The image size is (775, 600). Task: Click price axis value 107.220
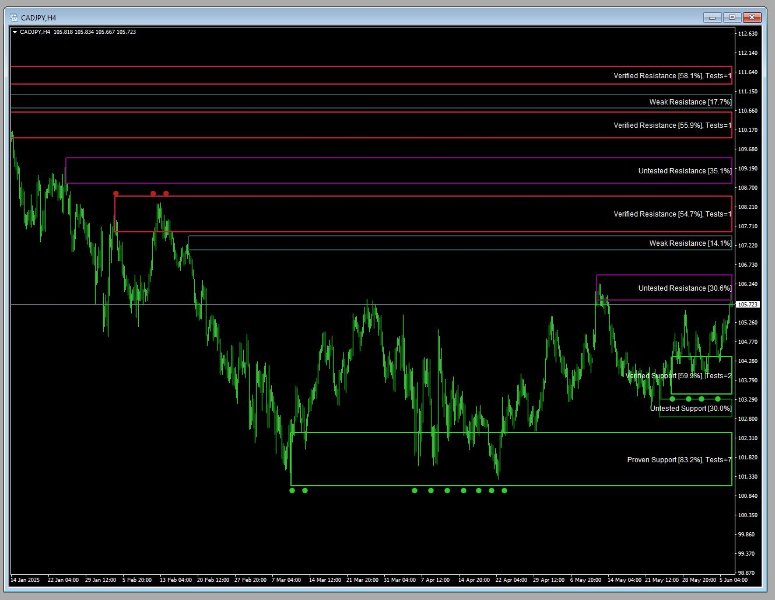click(747, 246)
